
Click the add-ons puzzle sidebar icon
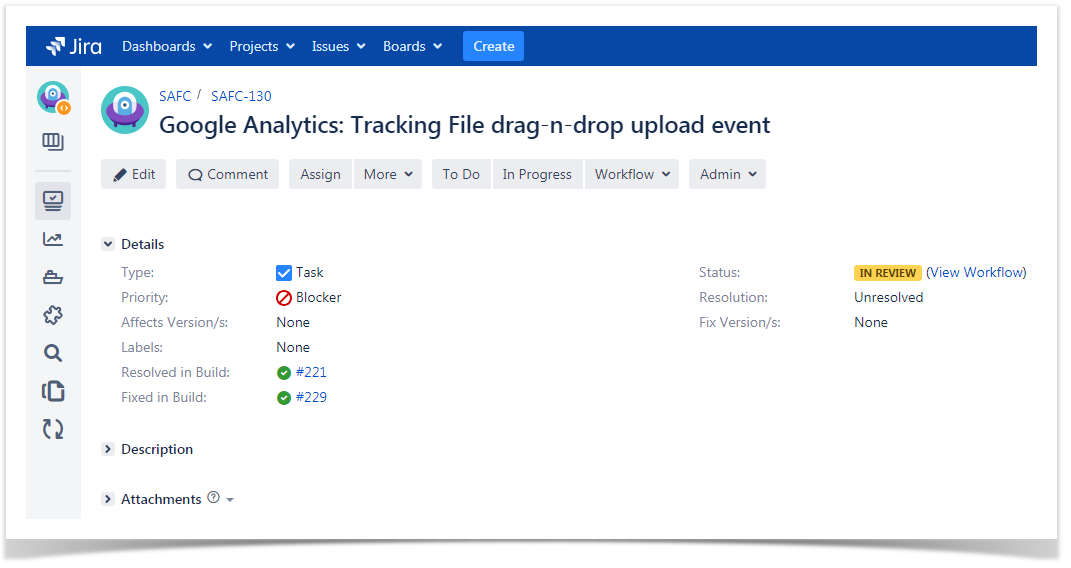(53, 315)
